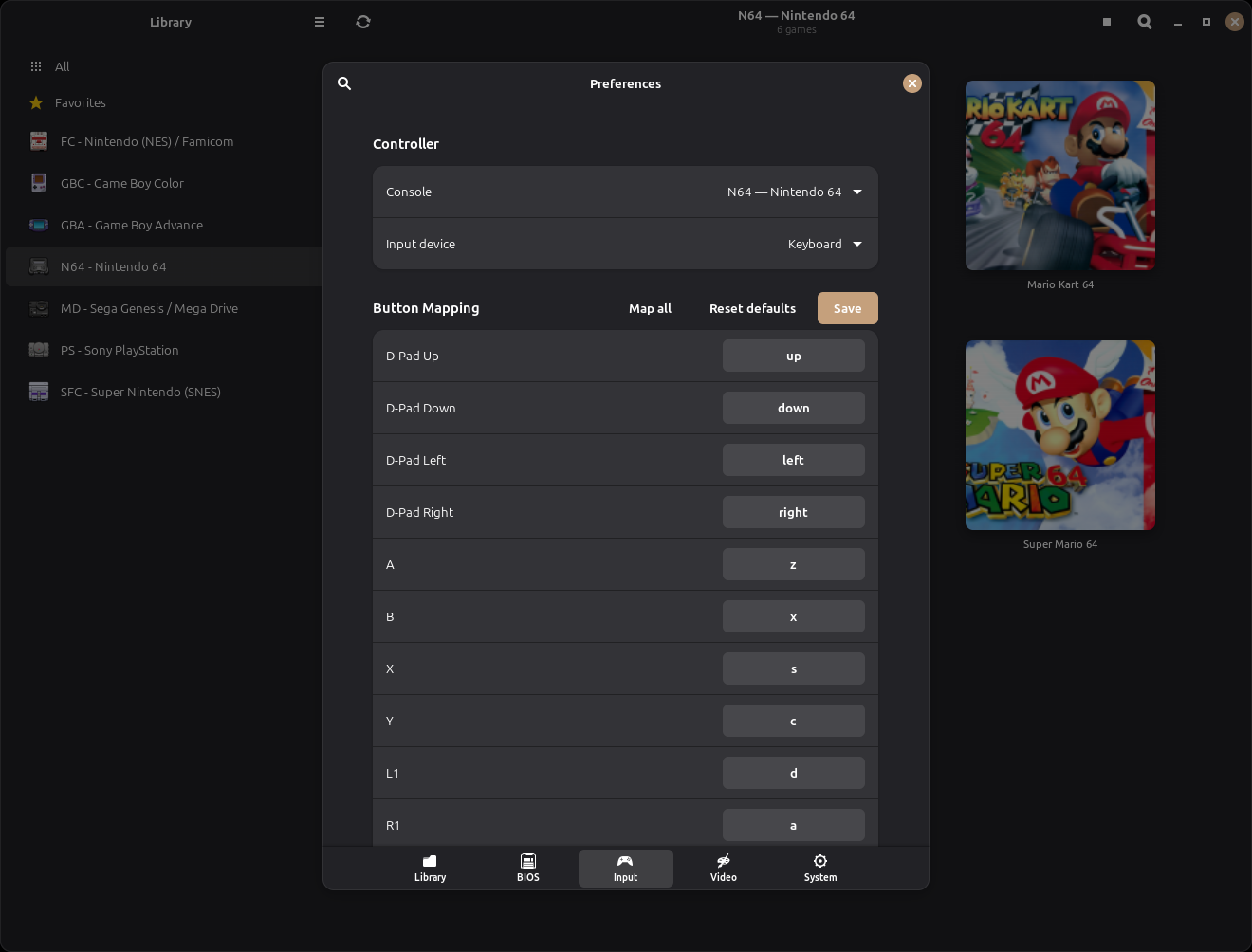Click the Game Boy Color console icon
The height and width of the screenshot is (952, 1252).
[39, 183]
